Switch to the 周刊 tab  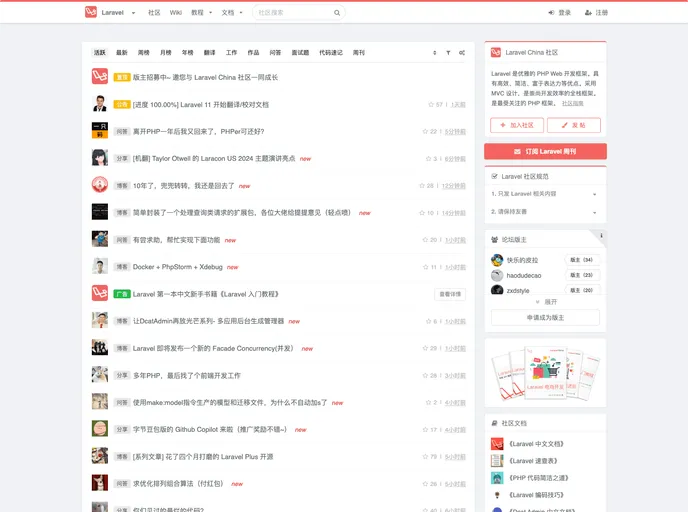358,53
